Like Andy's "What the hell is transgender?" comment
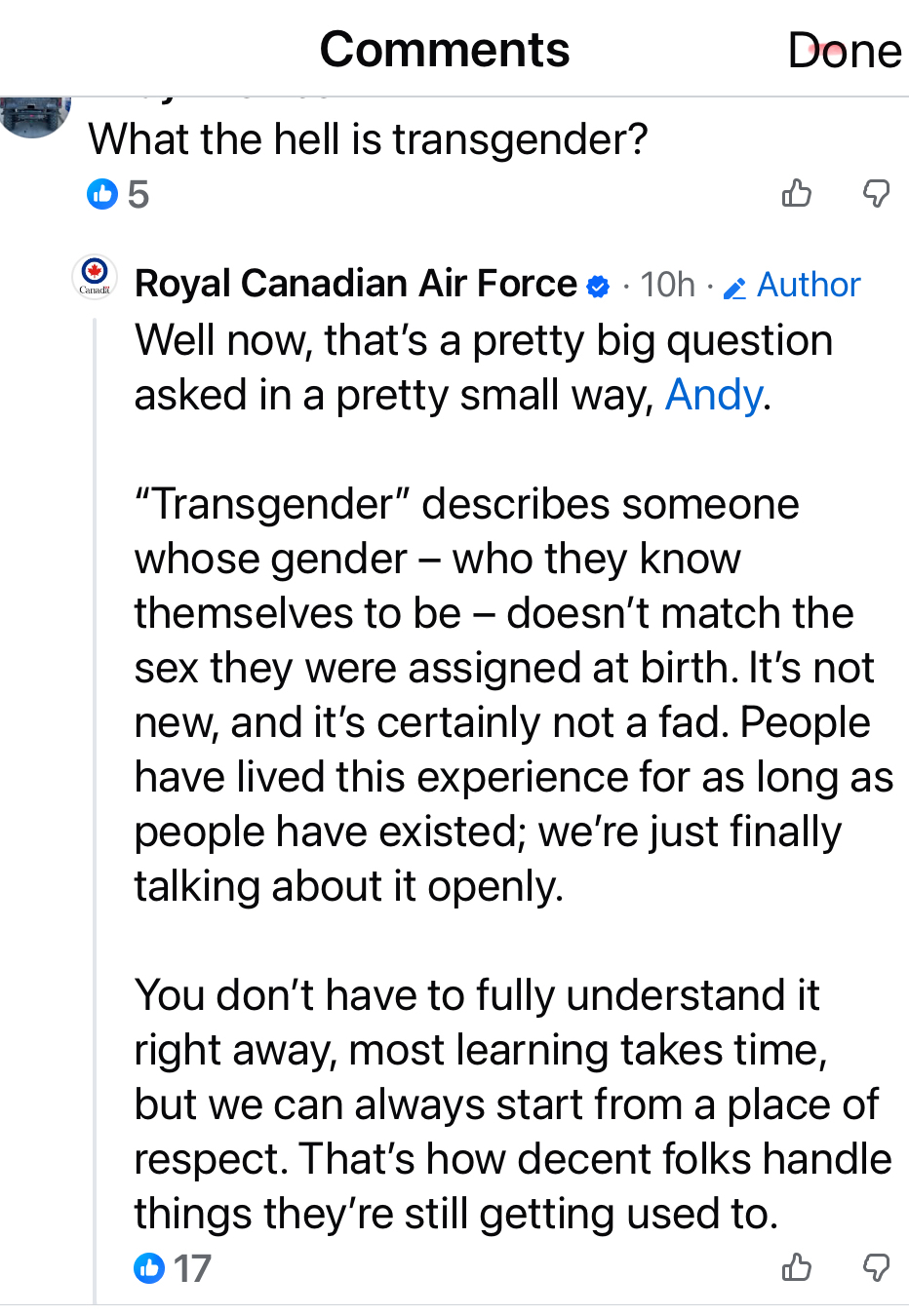The width and height of the screenshot is (909, 1316). click(x=797, y=194)
